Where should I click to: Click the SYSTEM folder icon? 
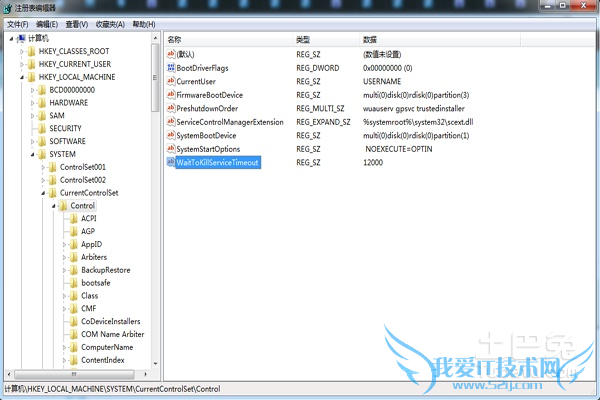pyautogui.click(x=42, y=154)
